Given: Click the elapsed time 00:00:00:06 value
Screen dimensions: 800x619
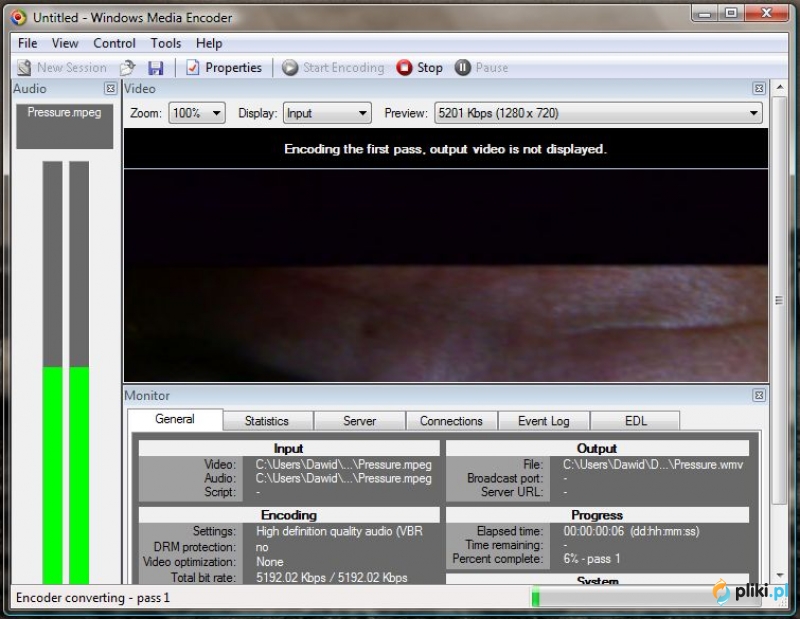Looking at the screenshot, I should pyautogui.click(x=593, y=531).
